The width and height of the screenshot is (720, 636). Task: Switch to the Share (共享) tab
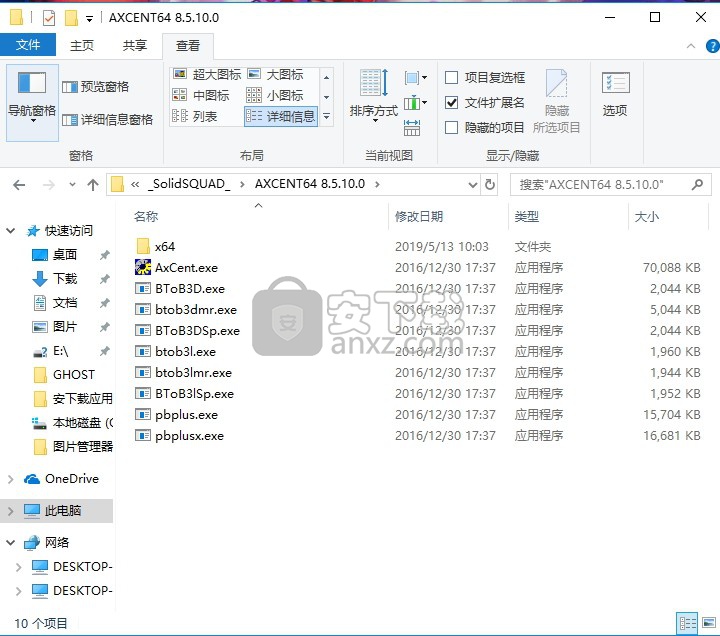135,45
